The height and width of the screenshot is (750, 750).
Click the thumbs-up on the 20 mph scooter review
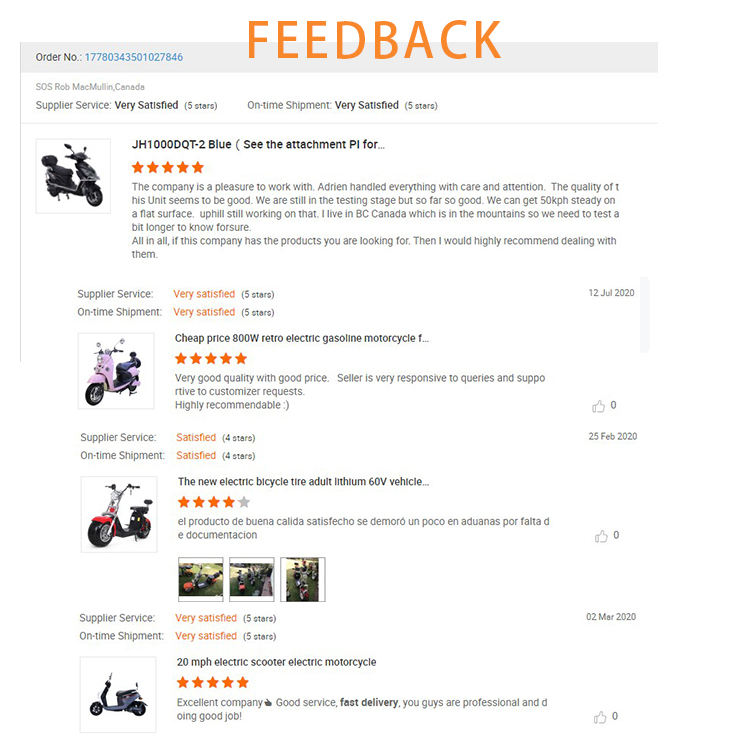point(600,717)
